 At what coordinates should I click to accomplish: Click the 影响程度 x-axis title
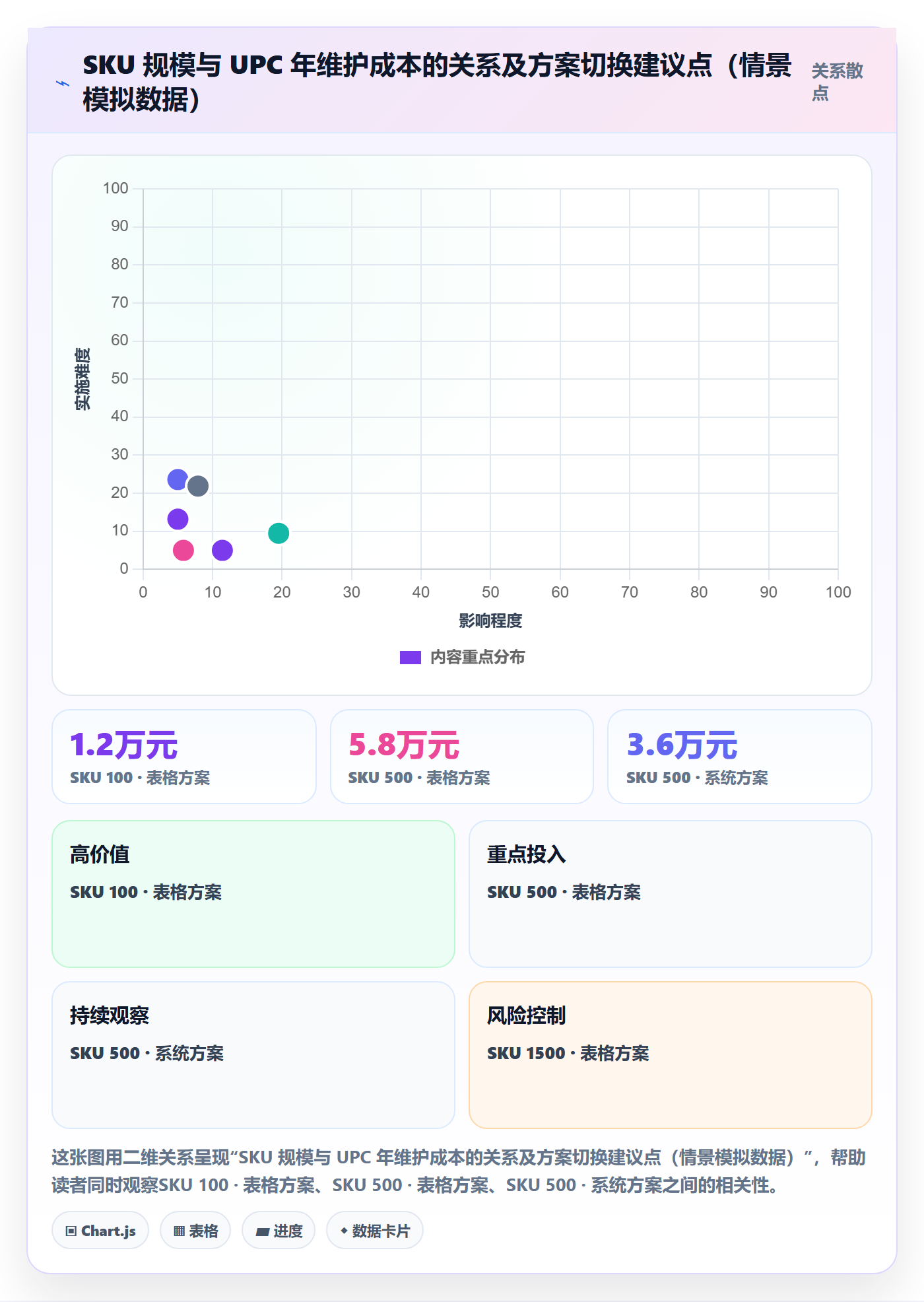[x=490, y=621]
